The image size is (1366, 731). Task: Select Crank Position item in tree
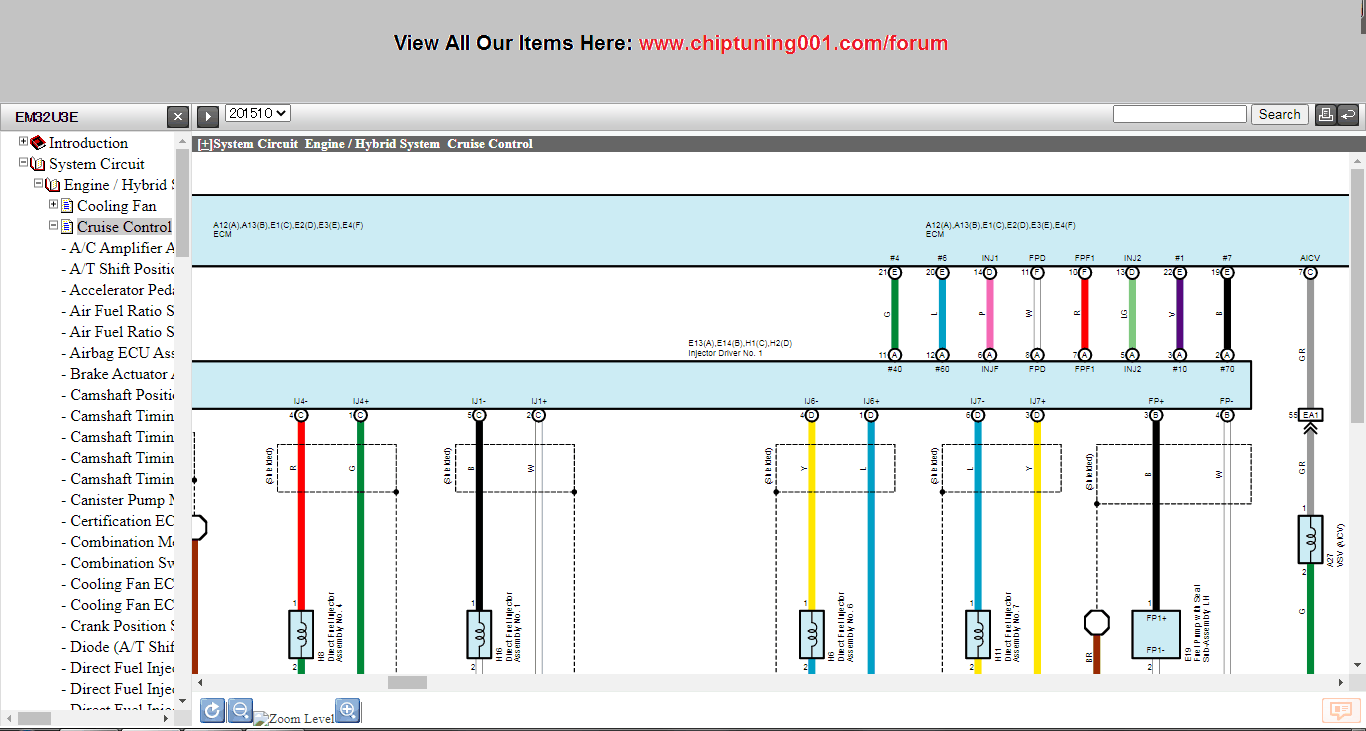[121, 626]
